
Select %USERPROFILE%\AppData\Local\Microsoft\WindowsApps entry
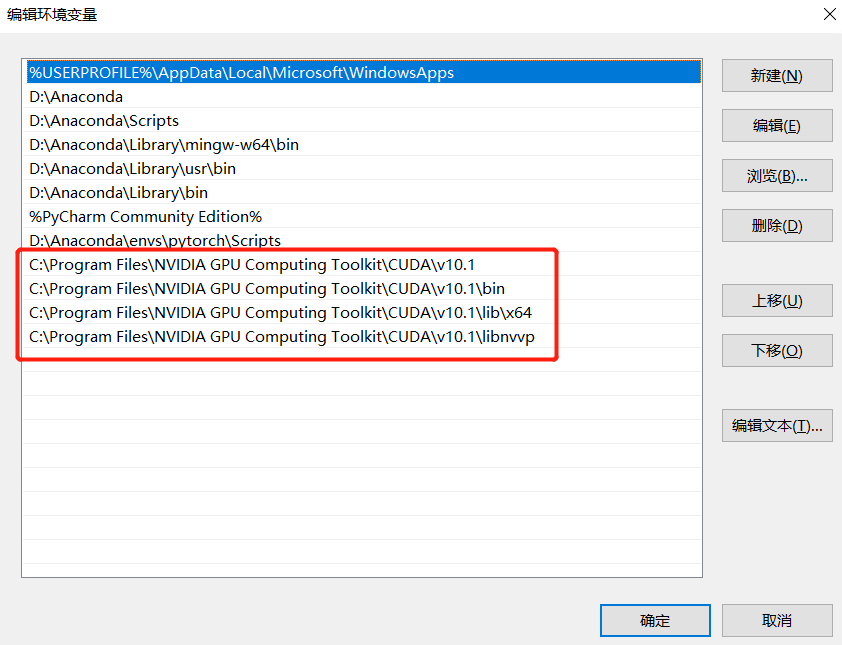pos(362,73)
